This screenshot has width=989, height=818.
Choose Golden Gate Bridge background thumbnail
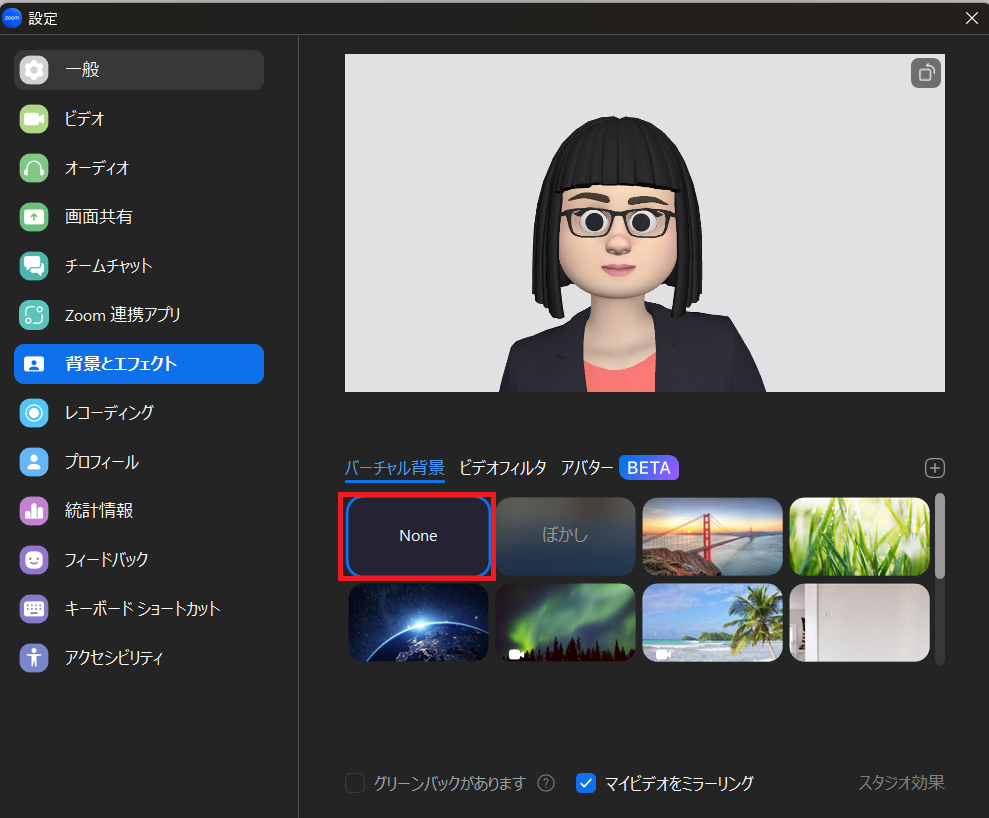point(712,536)
